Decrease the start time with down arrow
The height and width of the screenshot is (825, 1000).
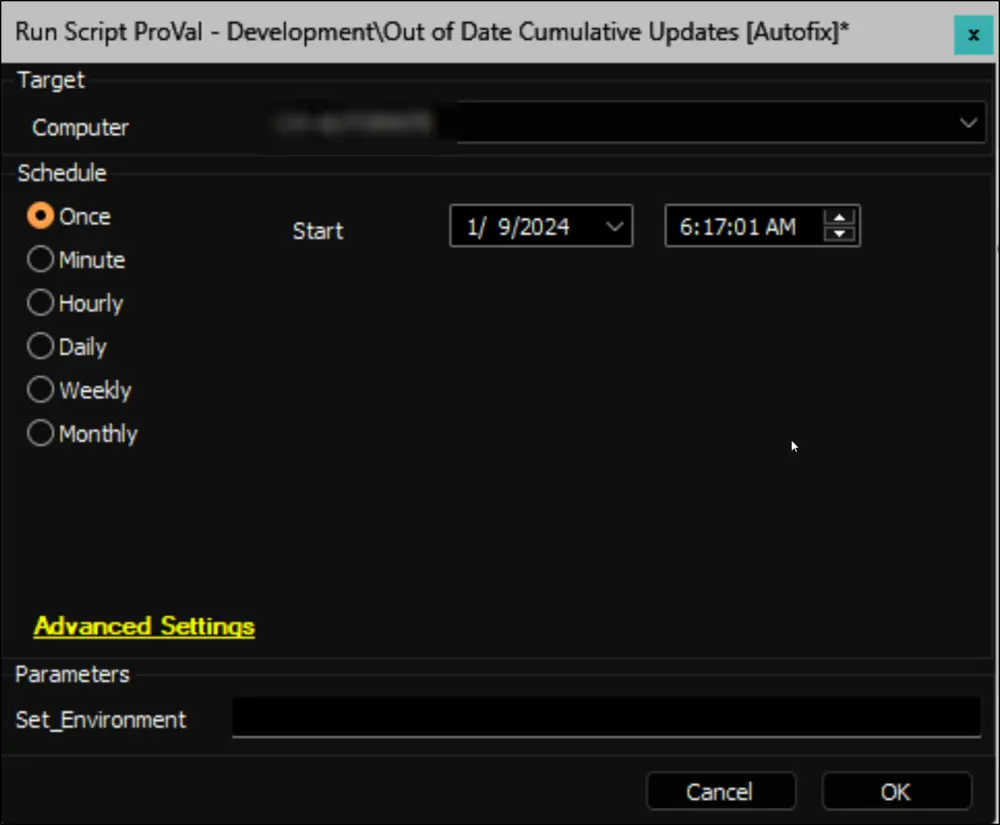[839, 233]
